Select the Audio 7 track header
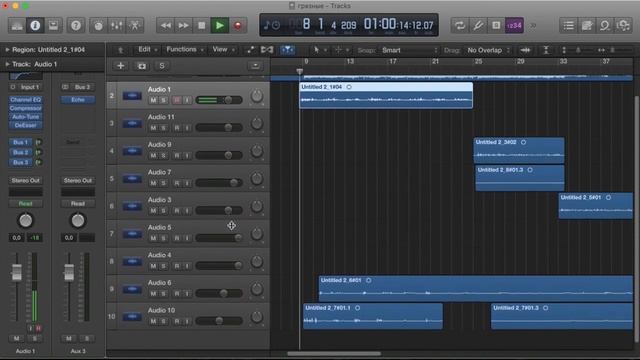The width and height of the screenshot is (640, 360). (188, 178)
